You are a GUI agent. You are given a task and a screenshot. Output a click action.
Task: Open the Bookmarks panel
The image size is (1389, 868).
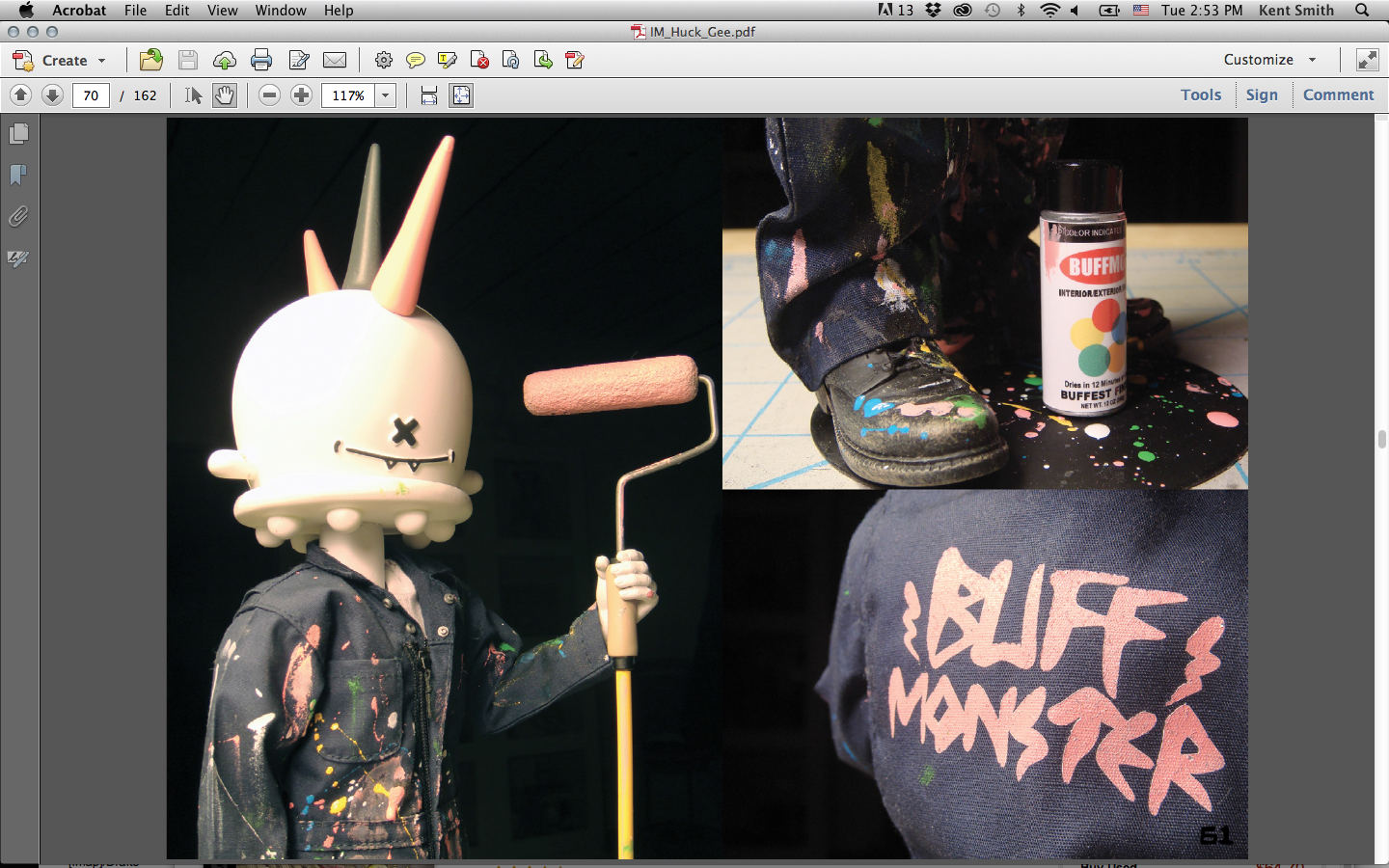tap(18, 175)
